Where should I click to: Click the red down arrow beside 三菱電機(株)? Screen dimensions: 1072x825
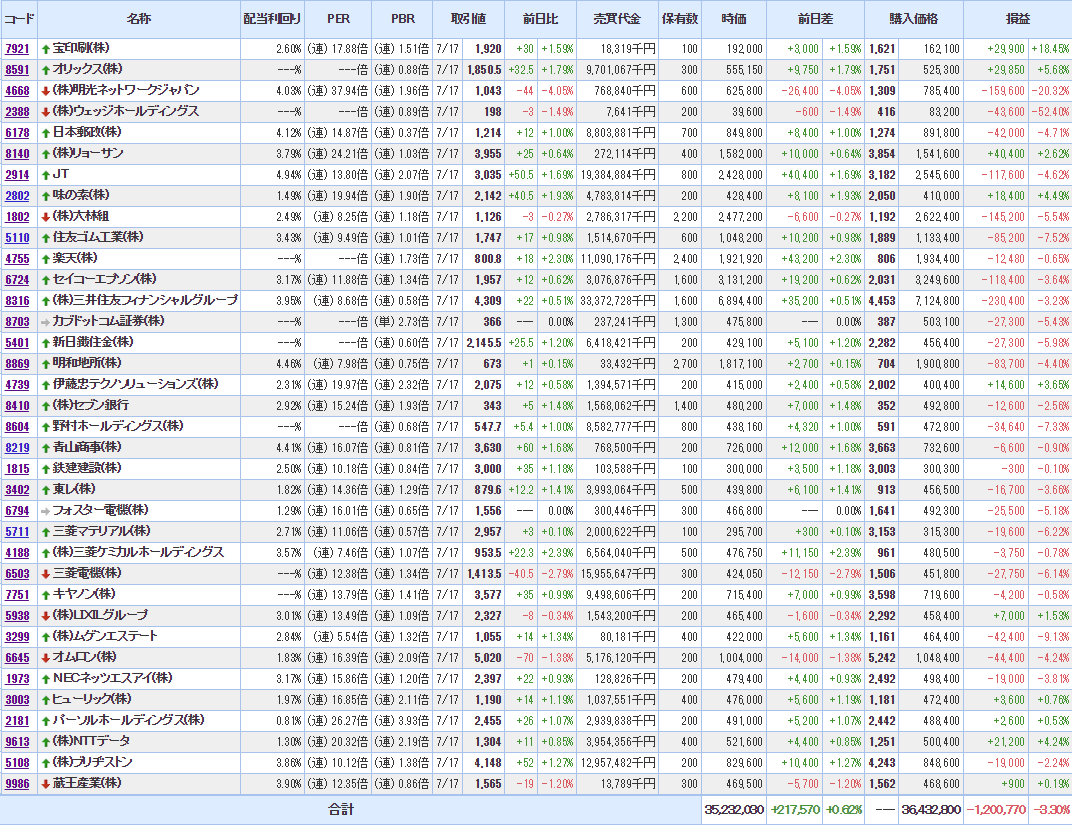(x=46, y=573)
